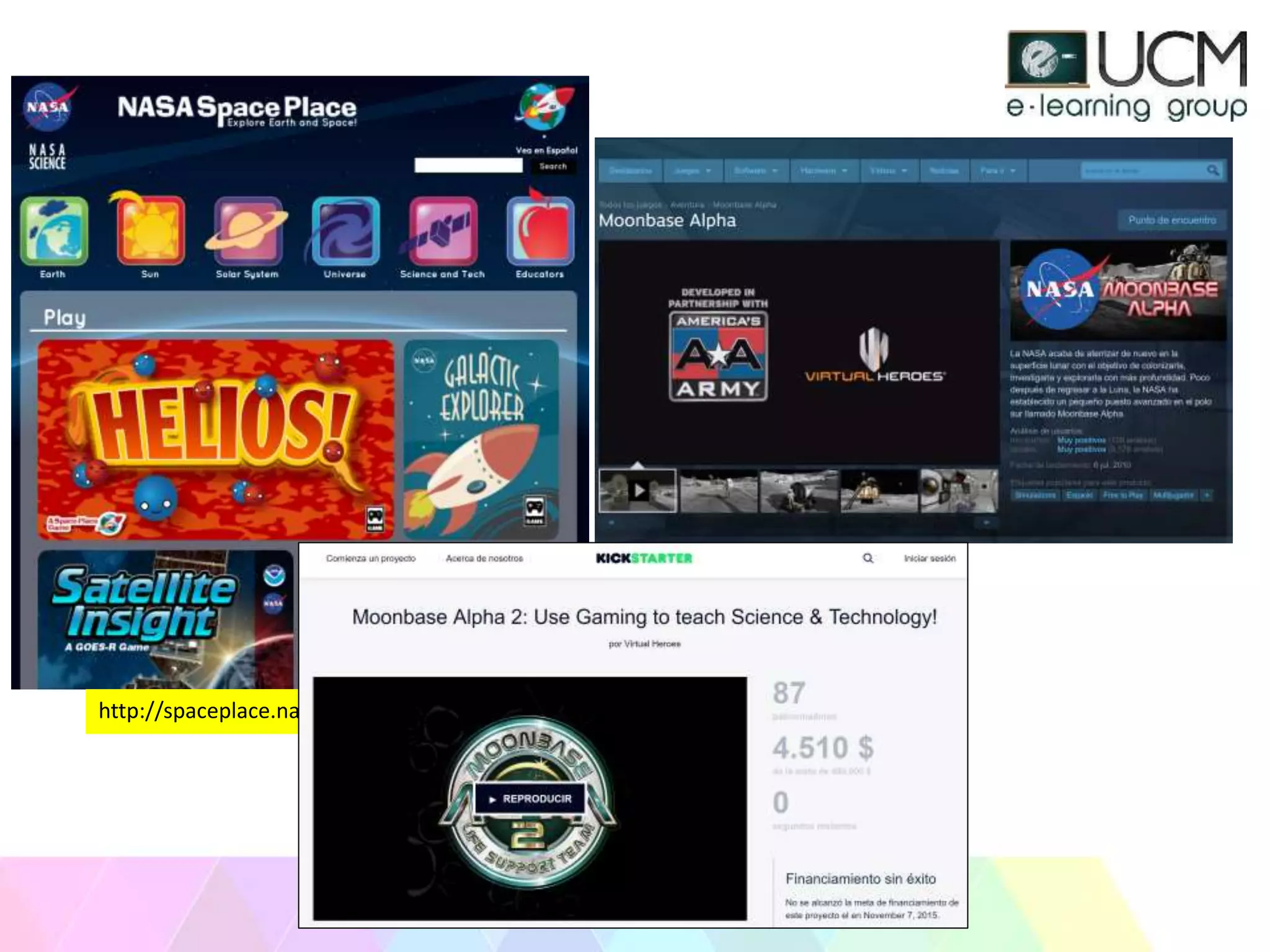This screenshot has height=952, width=1270.
Task: Select the Destacados tab in Steam nav
Action: click(x=630, y=170)
